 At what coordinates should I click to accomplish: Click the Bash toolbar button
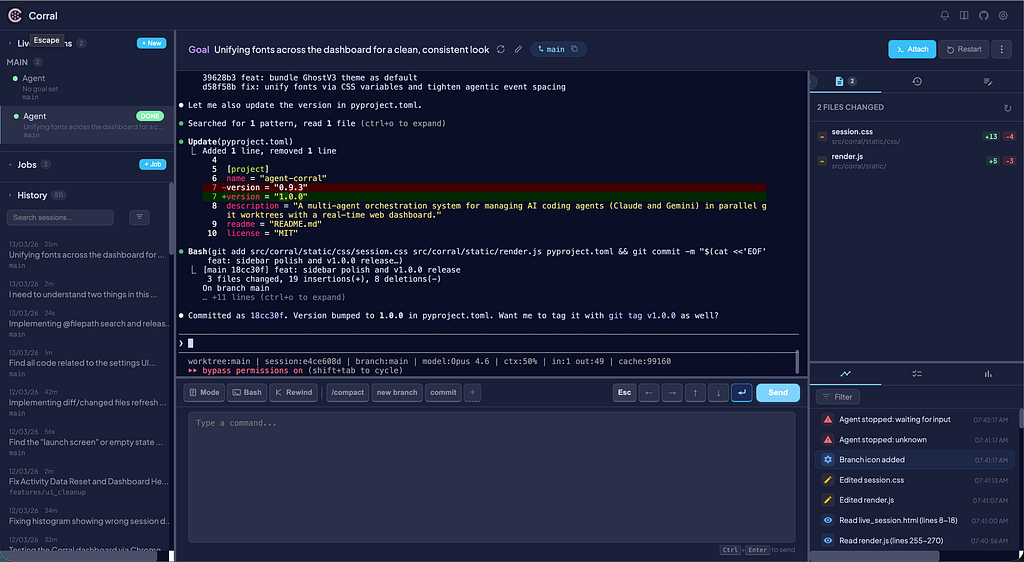246,392
